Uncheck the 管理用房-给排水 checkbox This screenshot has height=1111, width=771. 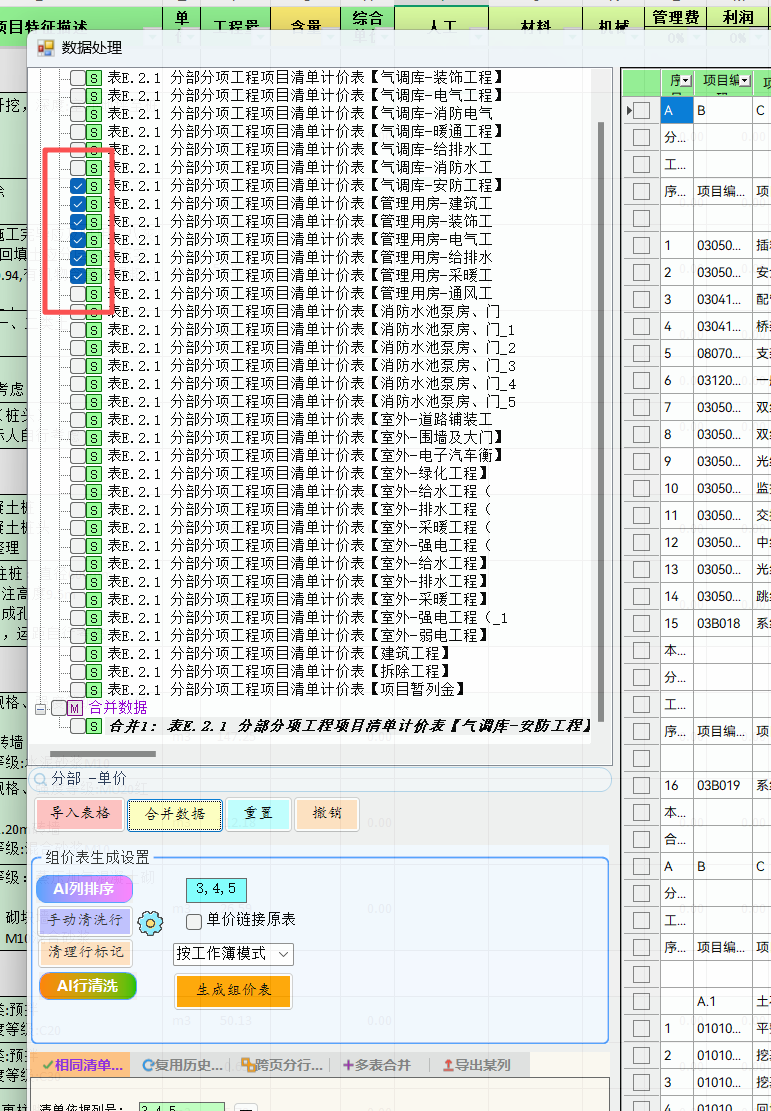tap(77, 258)
